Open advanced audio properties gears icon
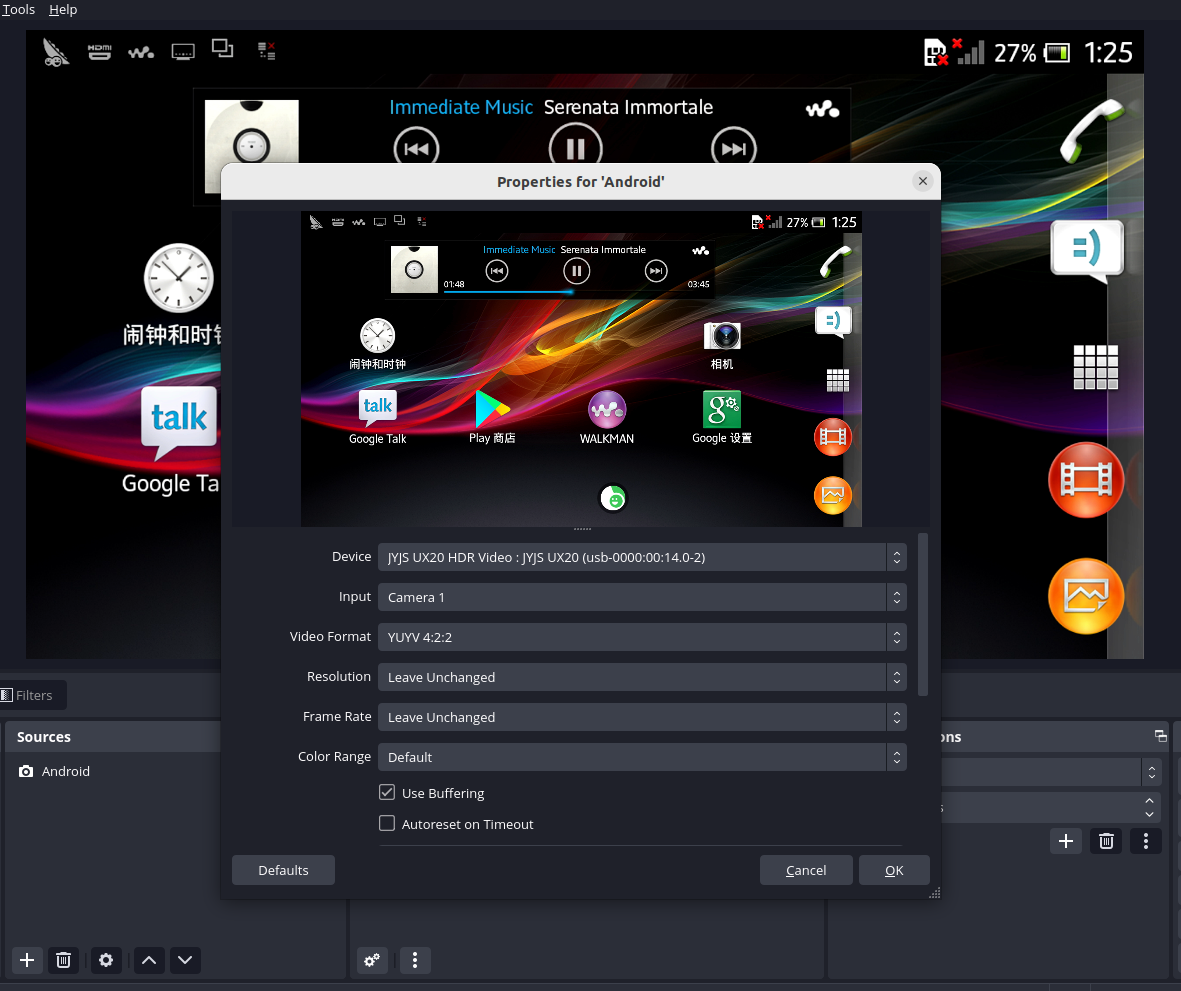 pos(372,960)
